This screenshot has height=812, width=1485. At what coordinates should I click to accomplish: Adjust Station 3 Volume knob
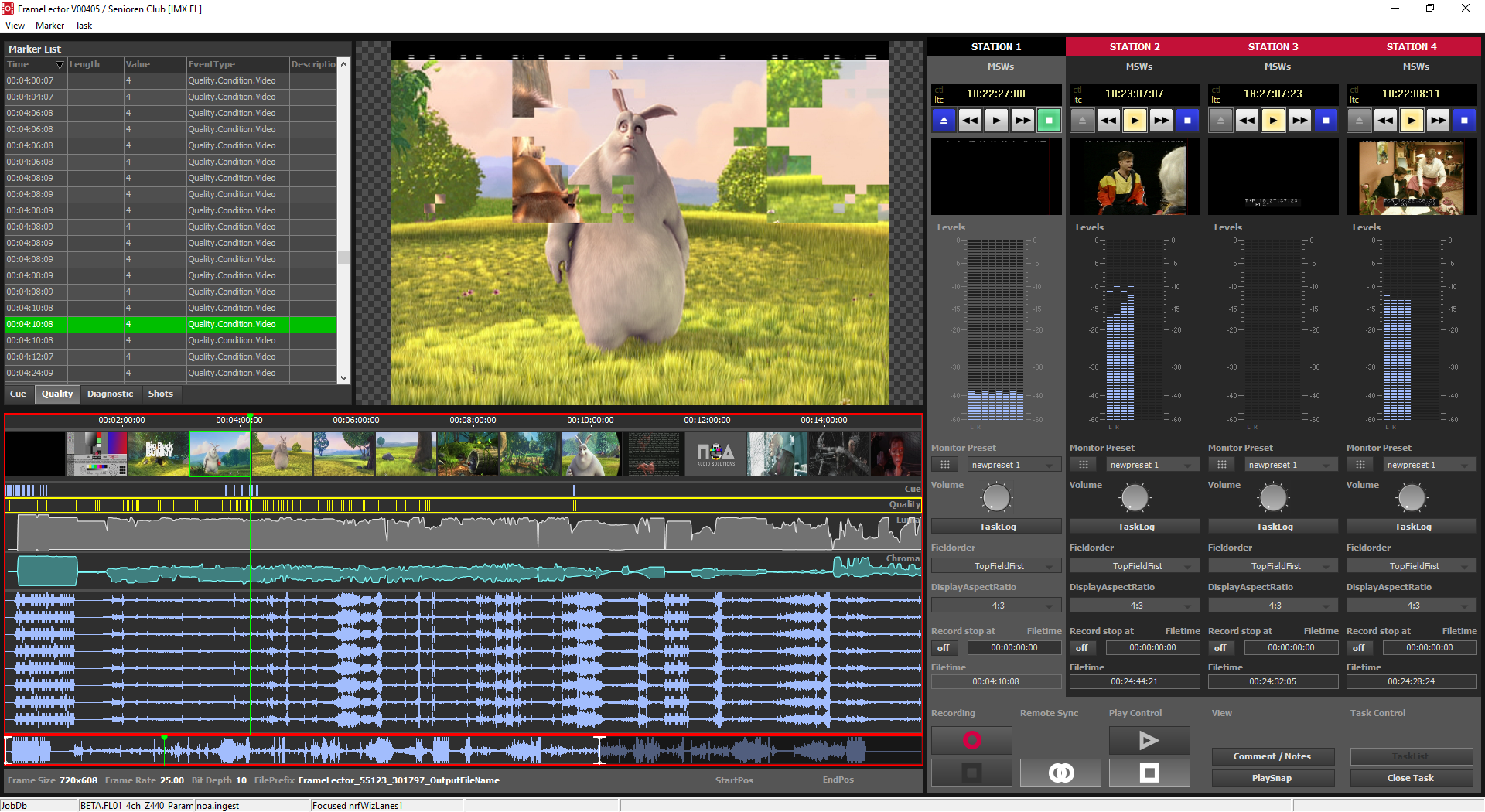tap(1273, 498)
